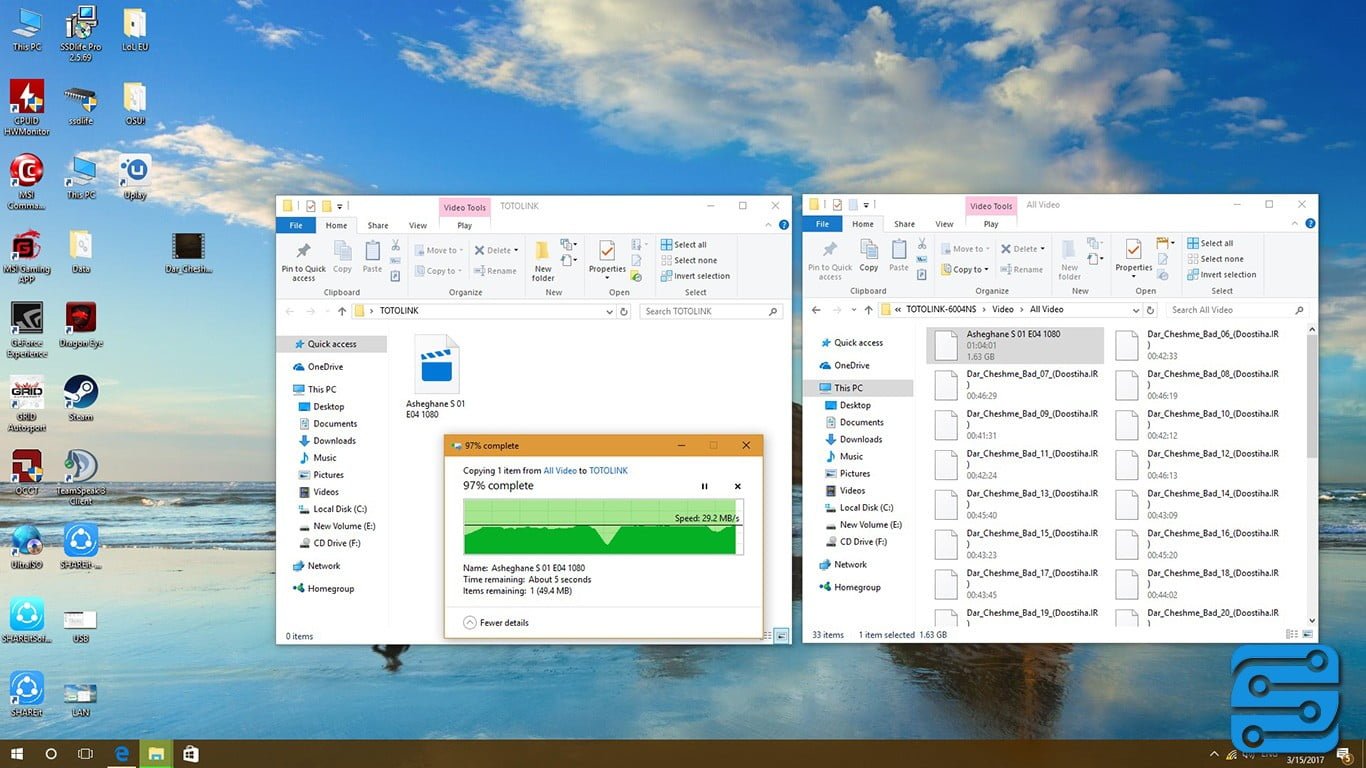Click the Search All Video input field
Image resolution: width=1366 pixels, height=768 pixels.
coord(1230,310)
